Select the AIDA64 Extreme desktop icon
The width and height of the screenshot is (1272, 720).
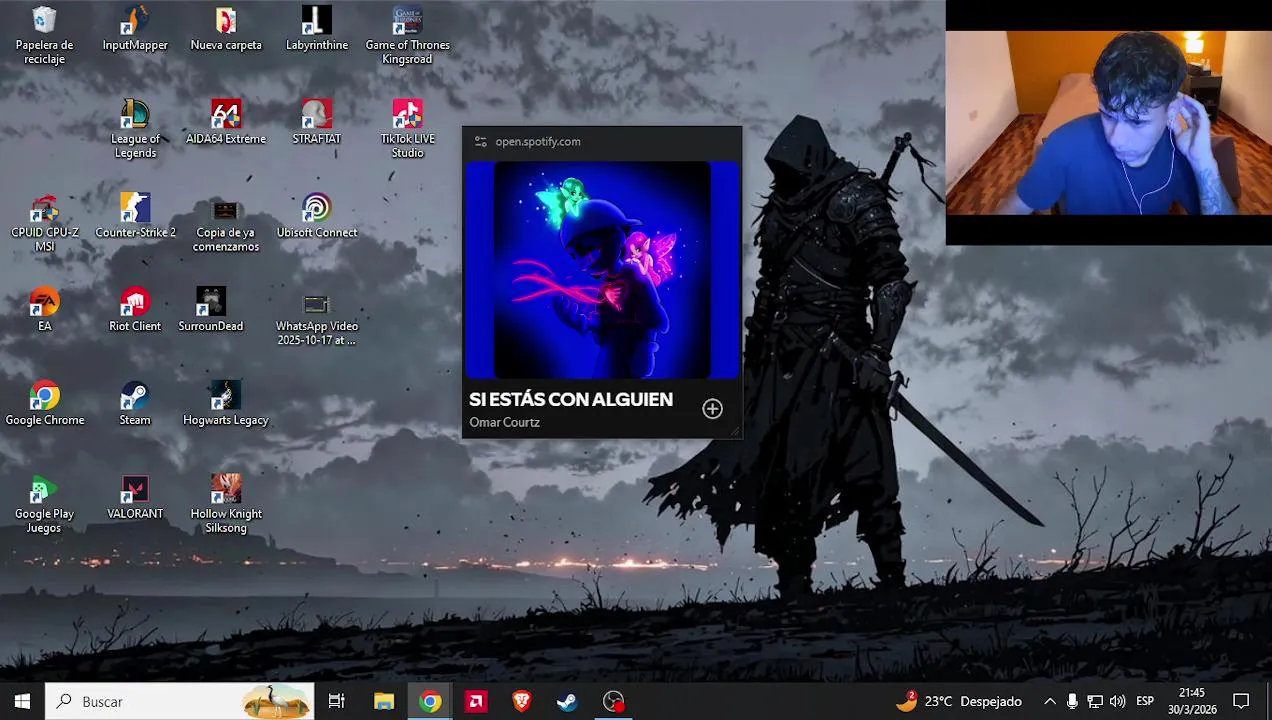coord(226,122)
